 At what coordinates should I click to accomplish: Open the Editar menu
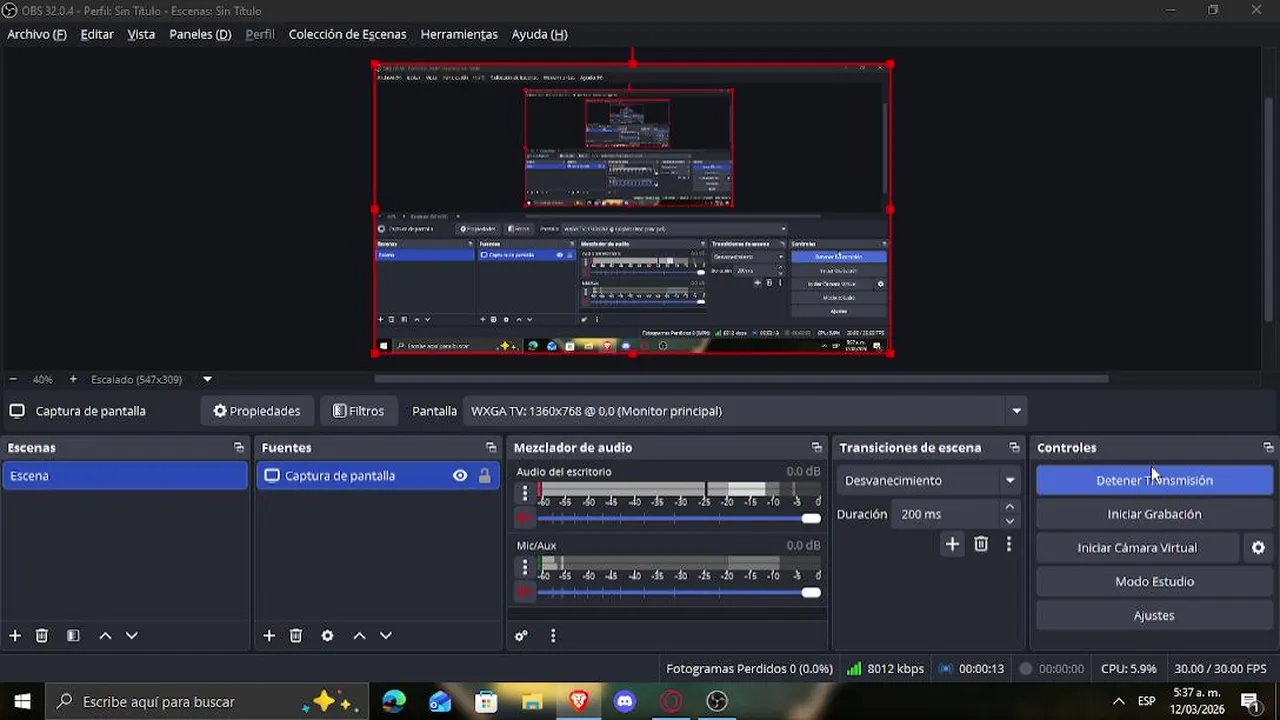point(97,34)
